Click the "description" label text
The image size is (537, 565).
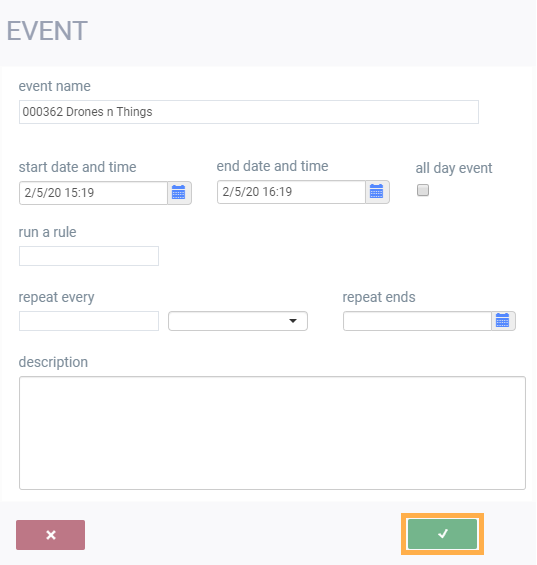pyautogui.click(x=53, y=362)
